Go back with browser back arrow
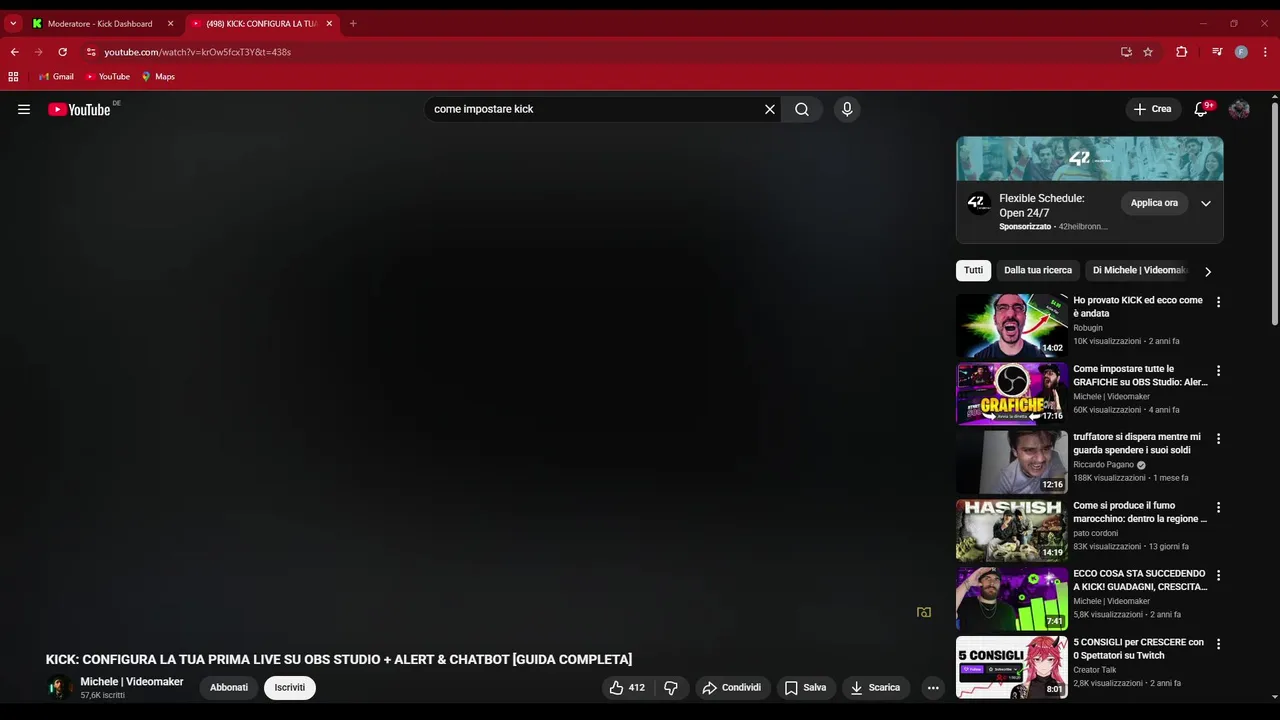This screenshot has height=720, width=1280. tap(14, 52)
